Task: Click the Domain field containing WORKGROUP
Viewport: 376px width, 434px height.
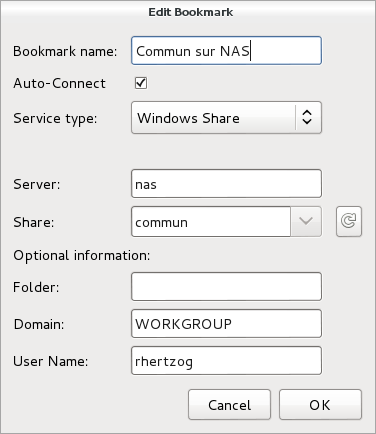Action: coord(226,324)
